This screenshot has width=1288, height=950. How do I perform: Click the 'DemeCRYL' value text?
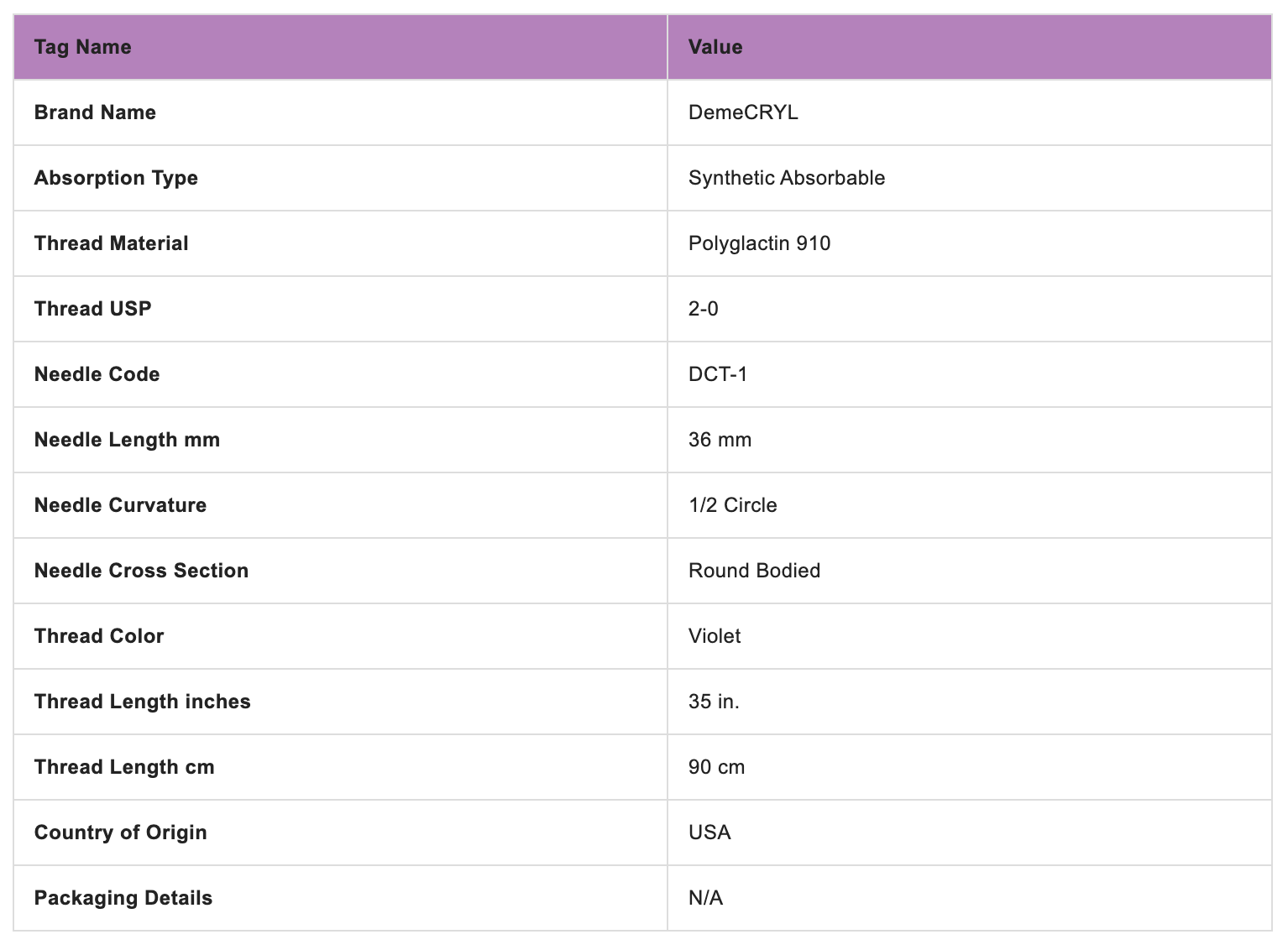tap(743, 112)
